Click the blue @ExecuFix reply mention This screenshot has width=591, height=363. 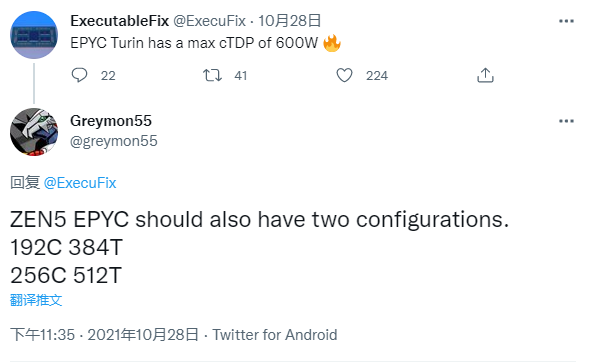click(x=80, y=183)
